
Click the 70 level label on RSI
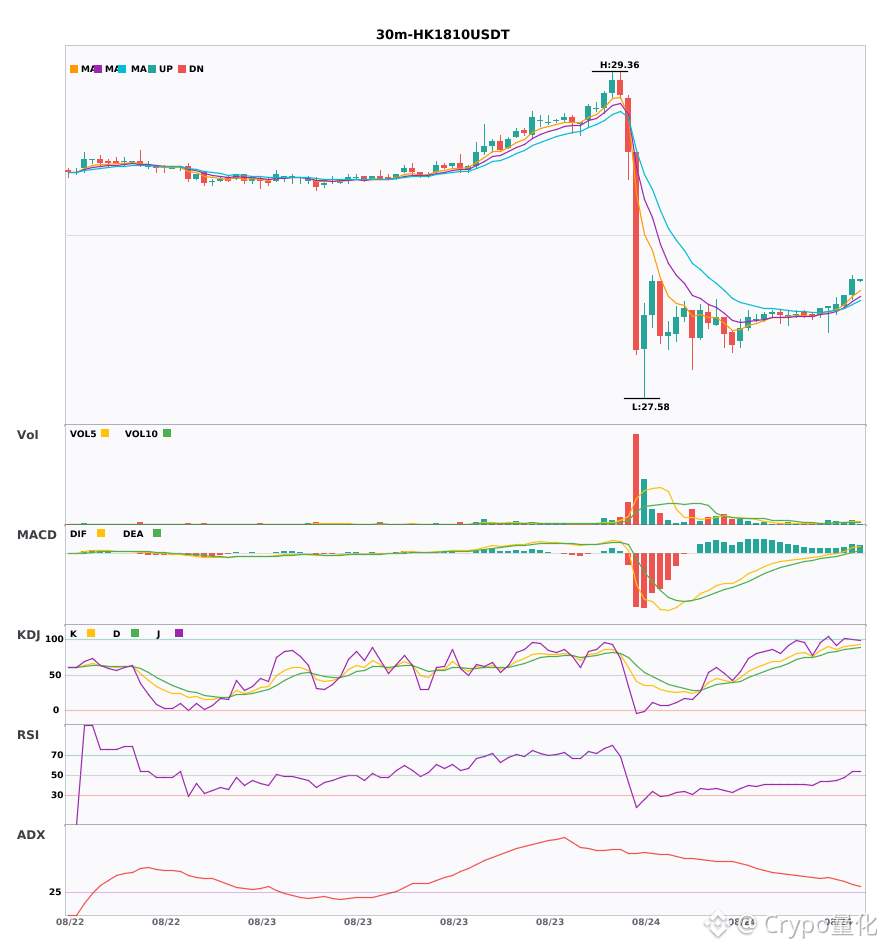57,755
